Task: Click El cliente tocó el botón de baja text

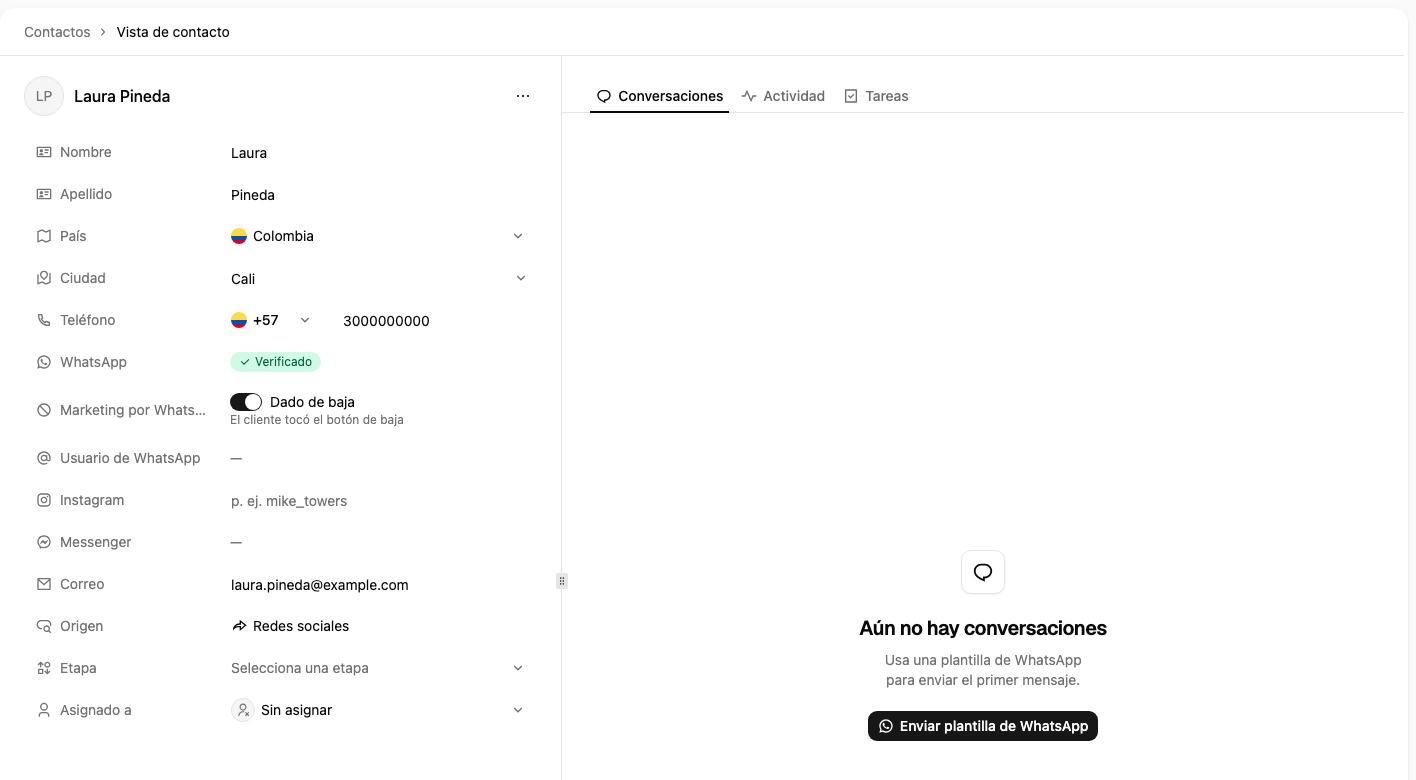Action: tap(317, 420)
